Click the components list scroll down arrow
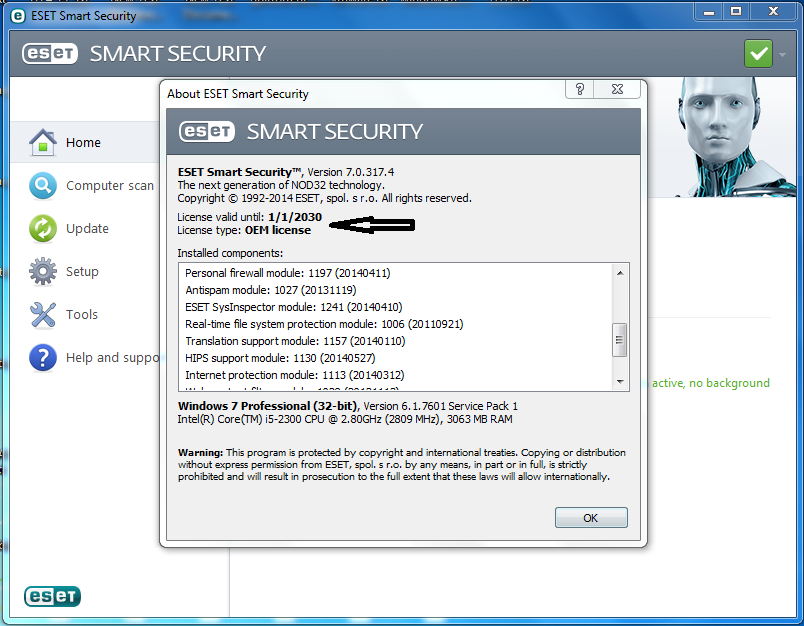The width and height of the screenshot is (804, 626). click(620, 381)
